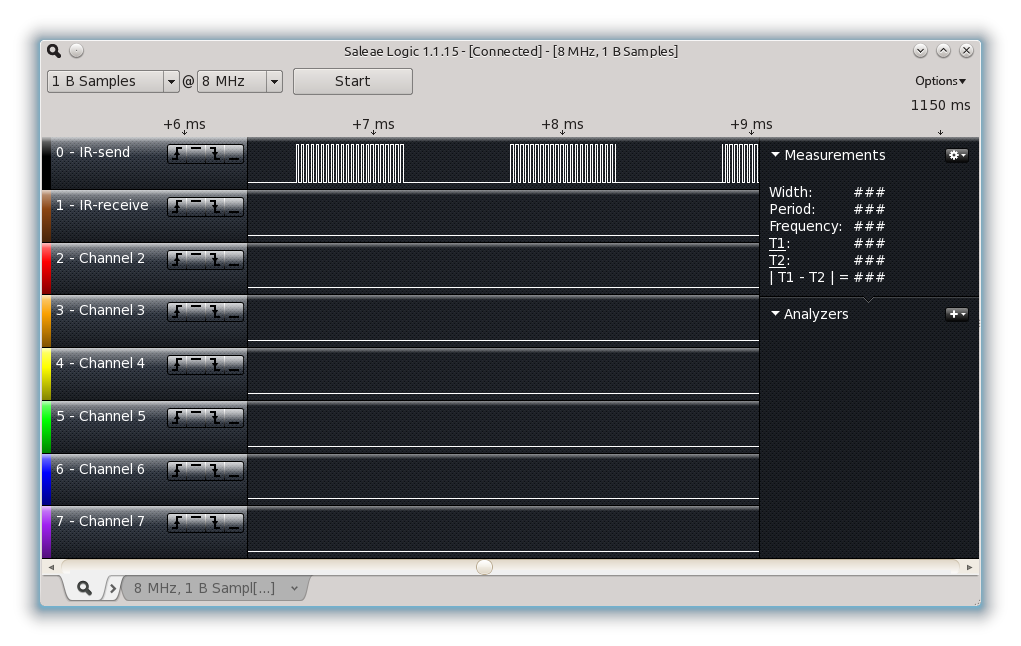Set rising edge trigger on IR-receive channel
1021x646 pixels.
pyautogui.click(x=177, y=207)
